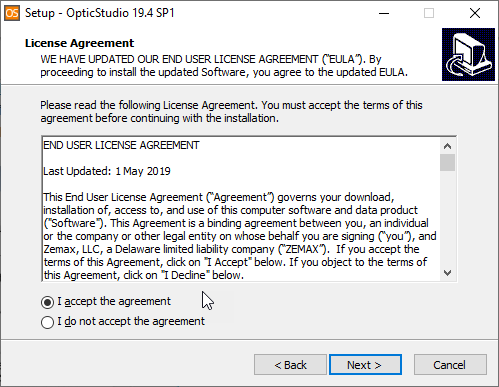
Task: Continue the installation with Next
Action: [365, 365]
